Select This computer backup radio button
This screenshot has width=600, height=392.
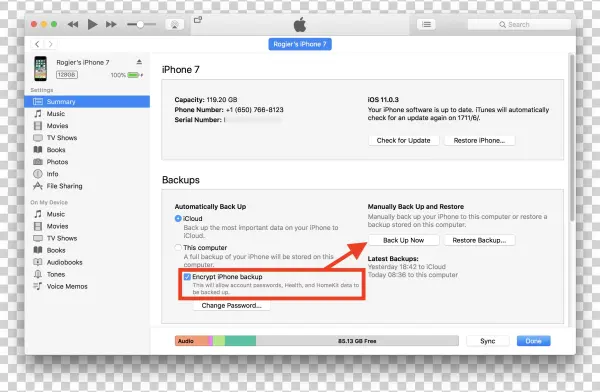[x=178, y=248]
